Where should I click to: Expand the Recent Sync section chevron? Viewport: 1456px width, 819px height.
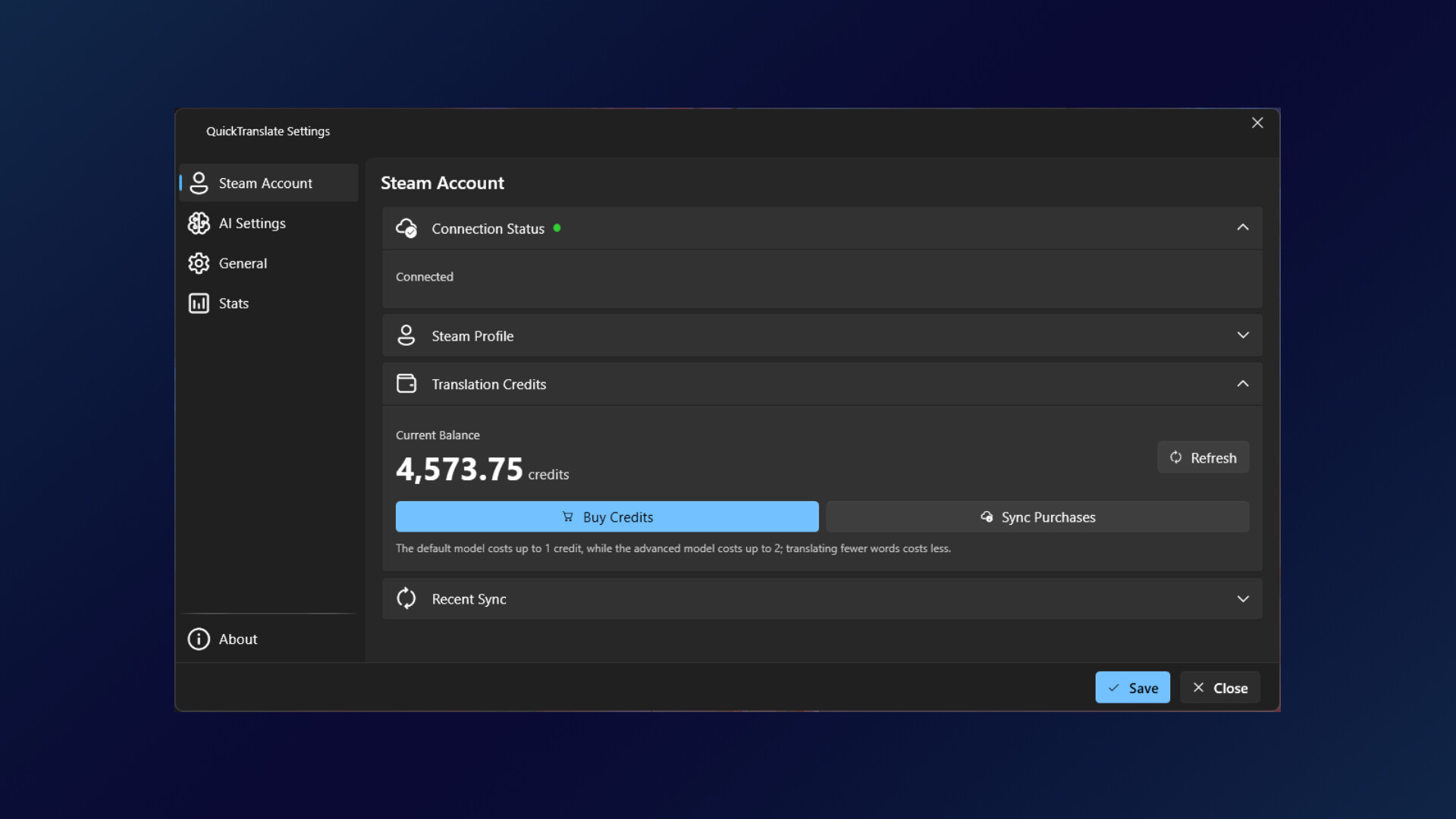pos(1242,598)
